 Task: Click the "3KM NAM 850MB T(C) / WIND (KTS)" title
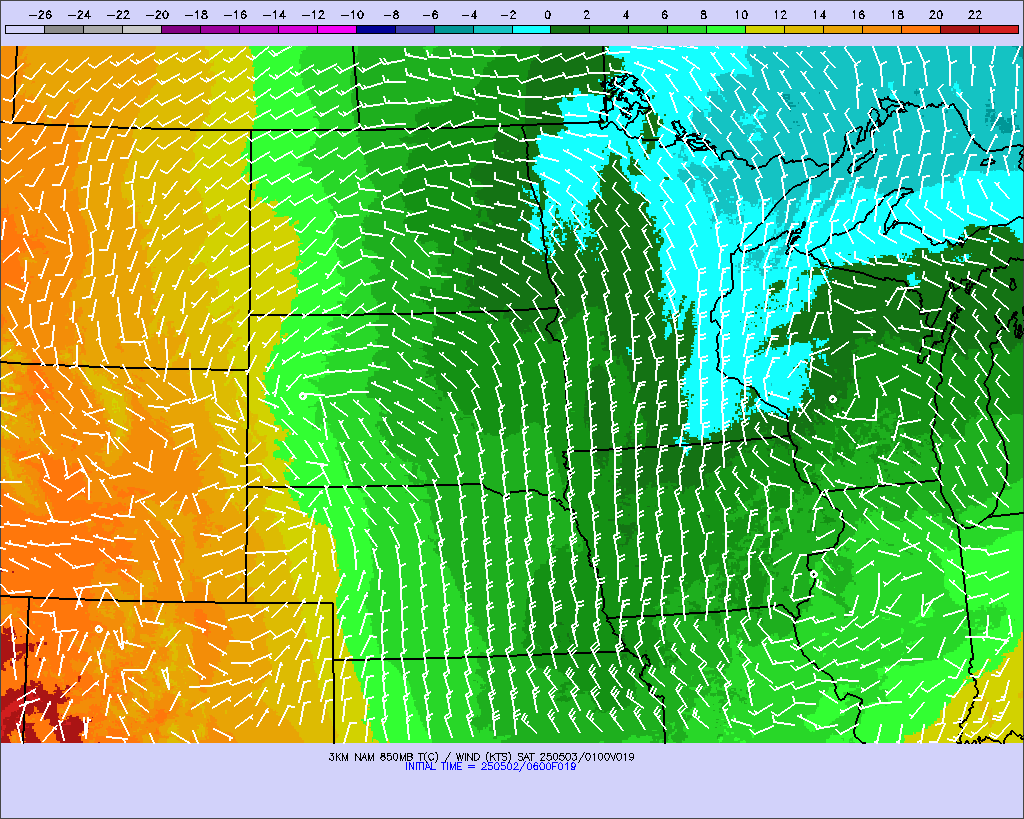click(x=421, y=757)
